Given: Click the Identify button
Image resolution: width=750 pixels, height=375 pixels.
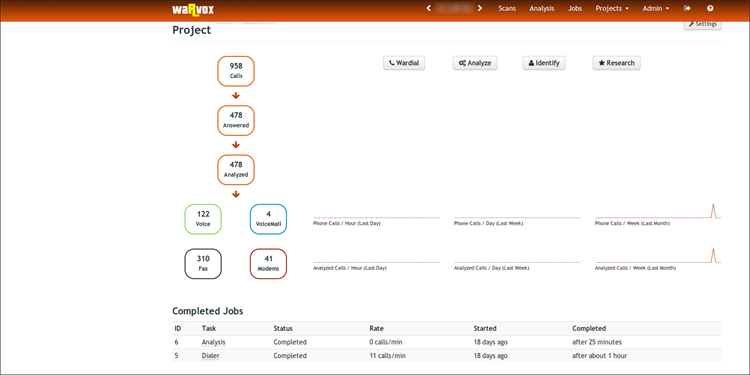Looking at the screenshot, I should click(544, 63).
